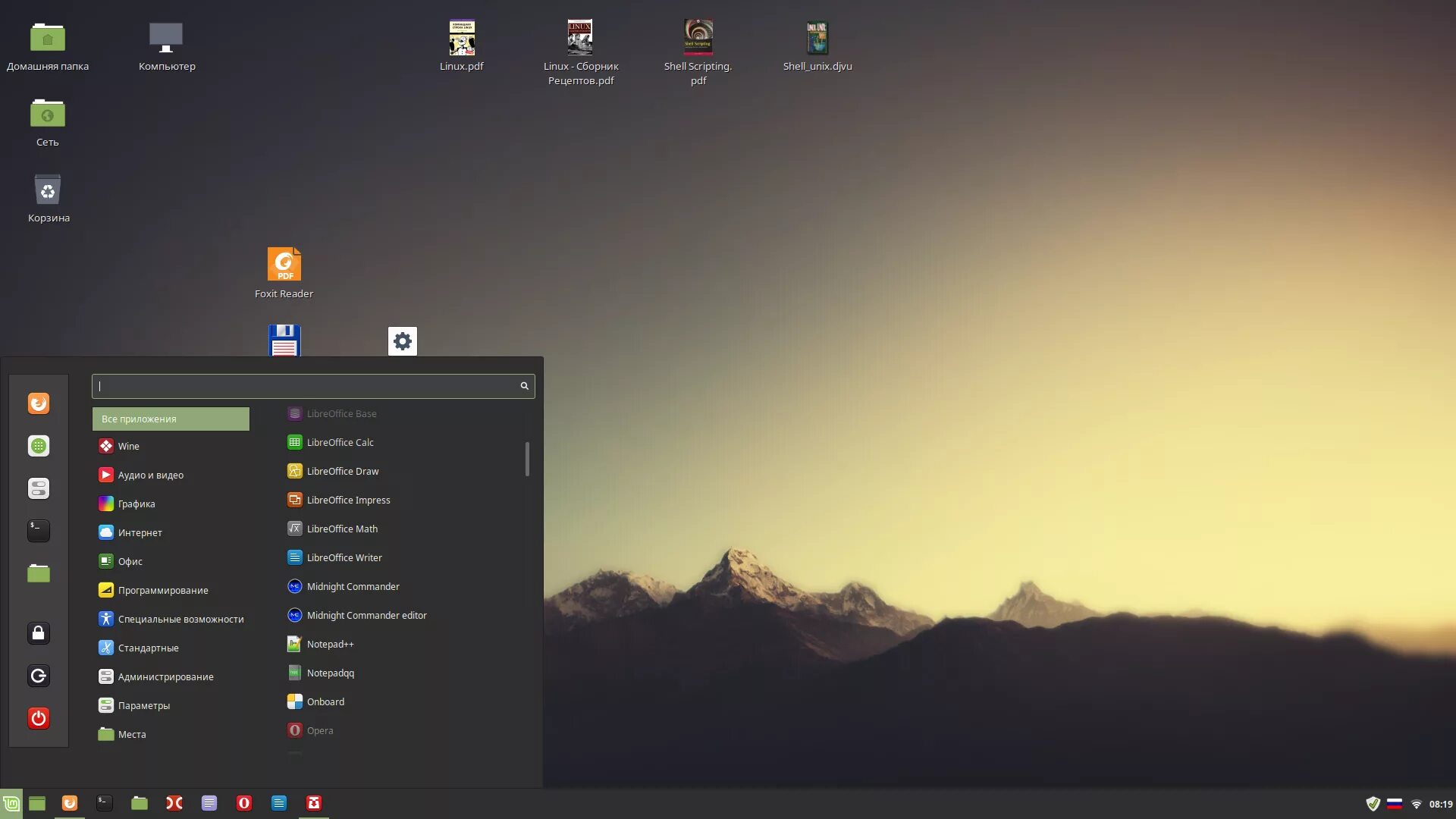Click the search magnifier button
Screen dimensions: 1456x819
click(524, 385)
